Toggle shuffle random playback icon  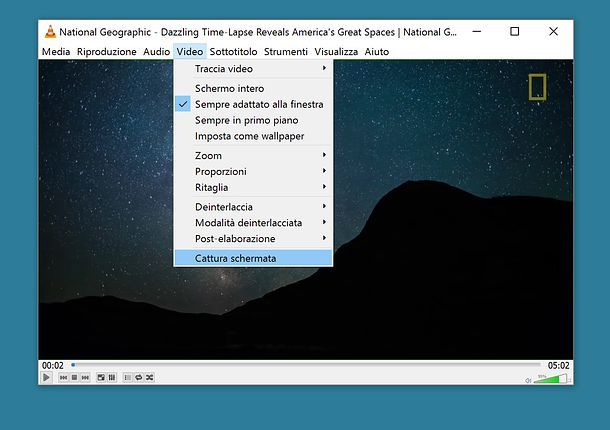pyautogui.click(x=149, y=377)
